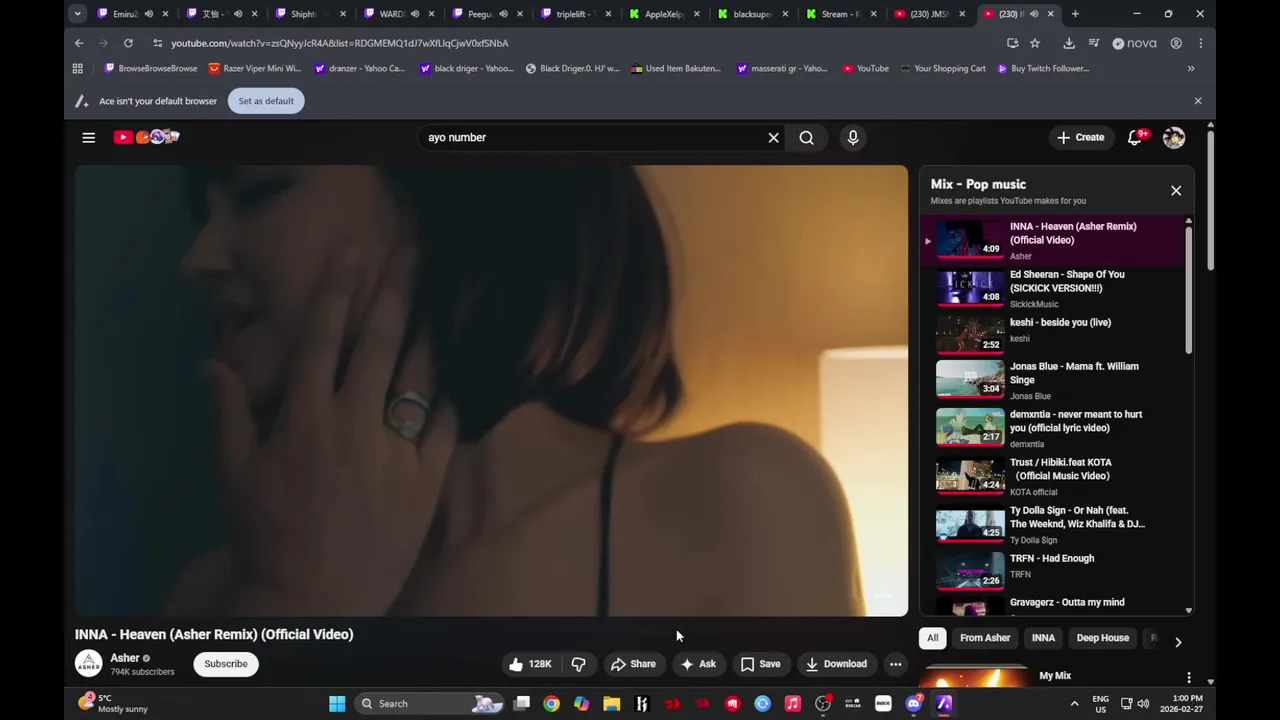Open Windows Start menu
The image size is (1280, 720).
(x=337, y=703)
